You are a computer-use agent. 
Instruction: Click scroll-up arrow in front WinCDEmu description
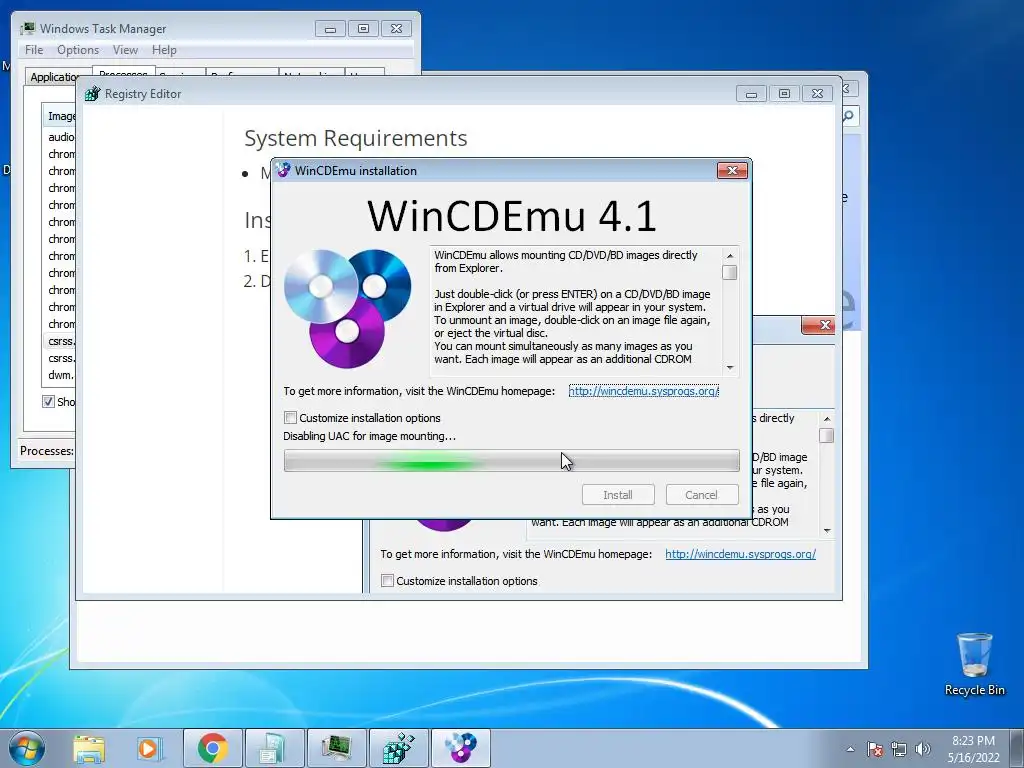click(730, 255)
